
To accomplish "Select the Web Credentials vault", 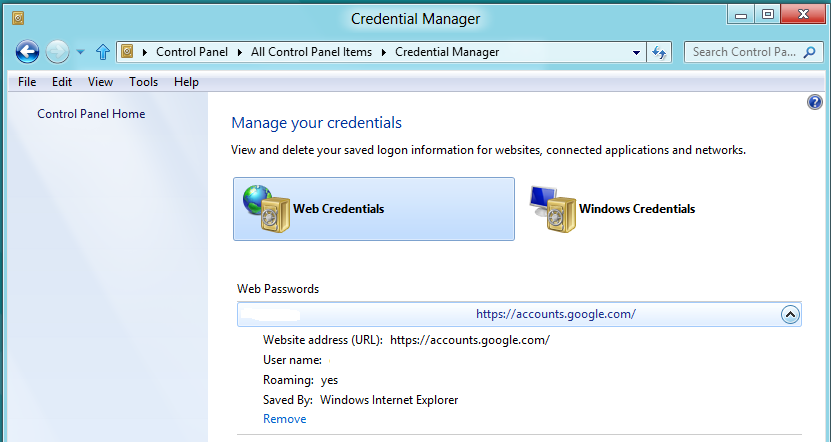I will coord(374,209).
